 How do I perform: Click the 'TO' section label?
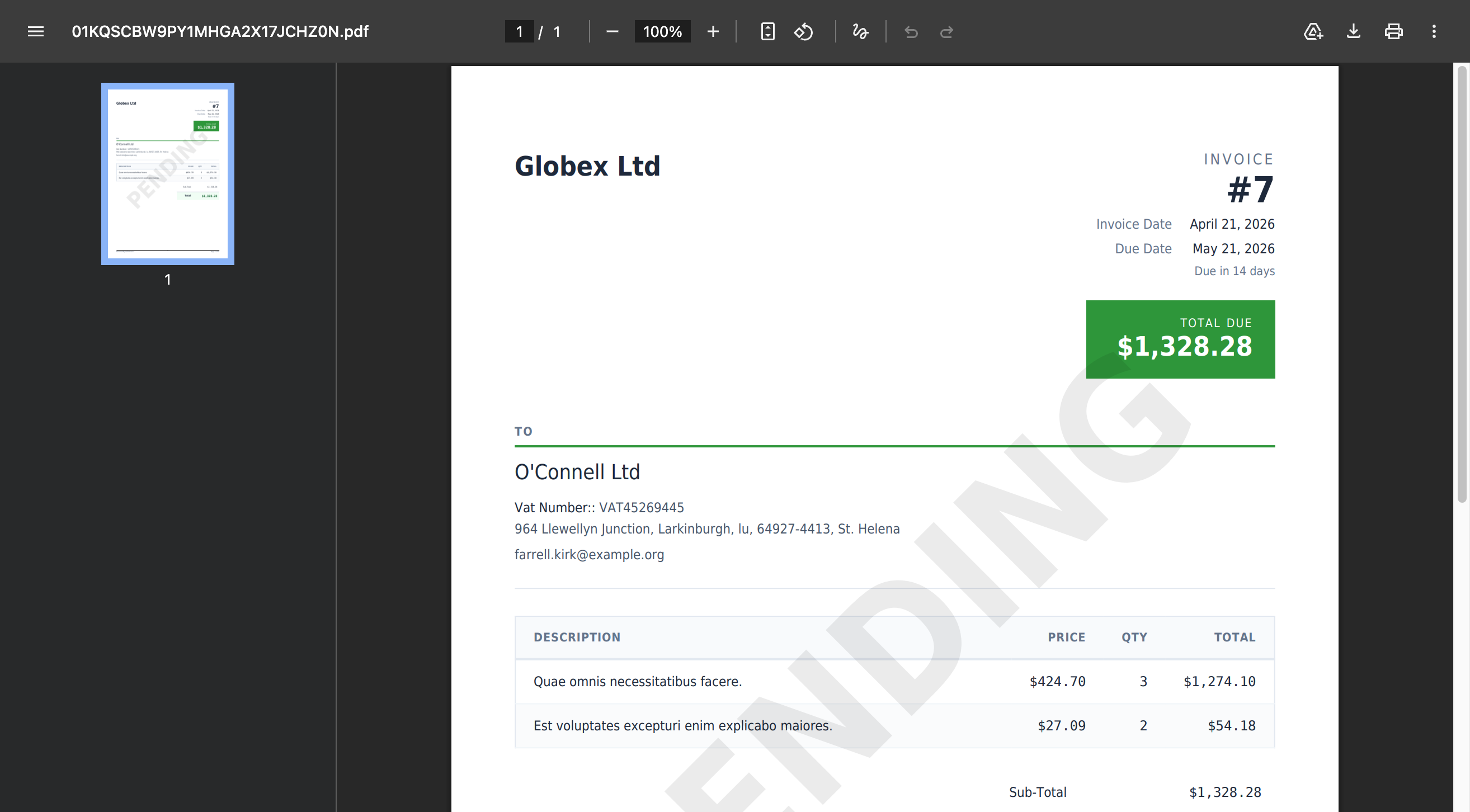524,431
